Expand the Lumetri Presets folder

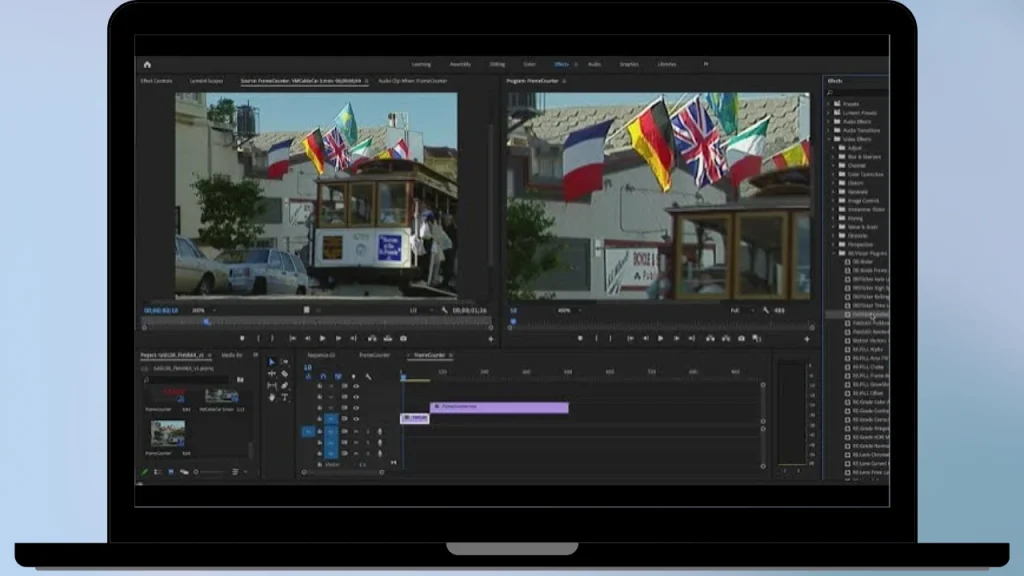coord(829,113)
